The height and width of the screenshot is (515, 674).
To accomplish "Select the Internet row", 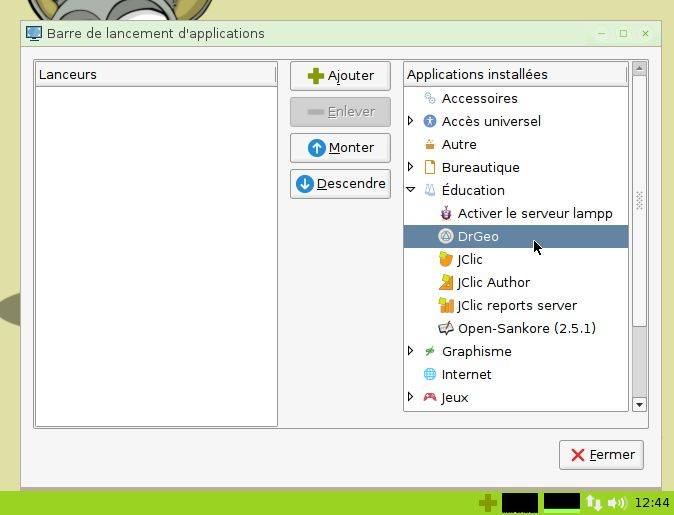I will click(516, 374).
